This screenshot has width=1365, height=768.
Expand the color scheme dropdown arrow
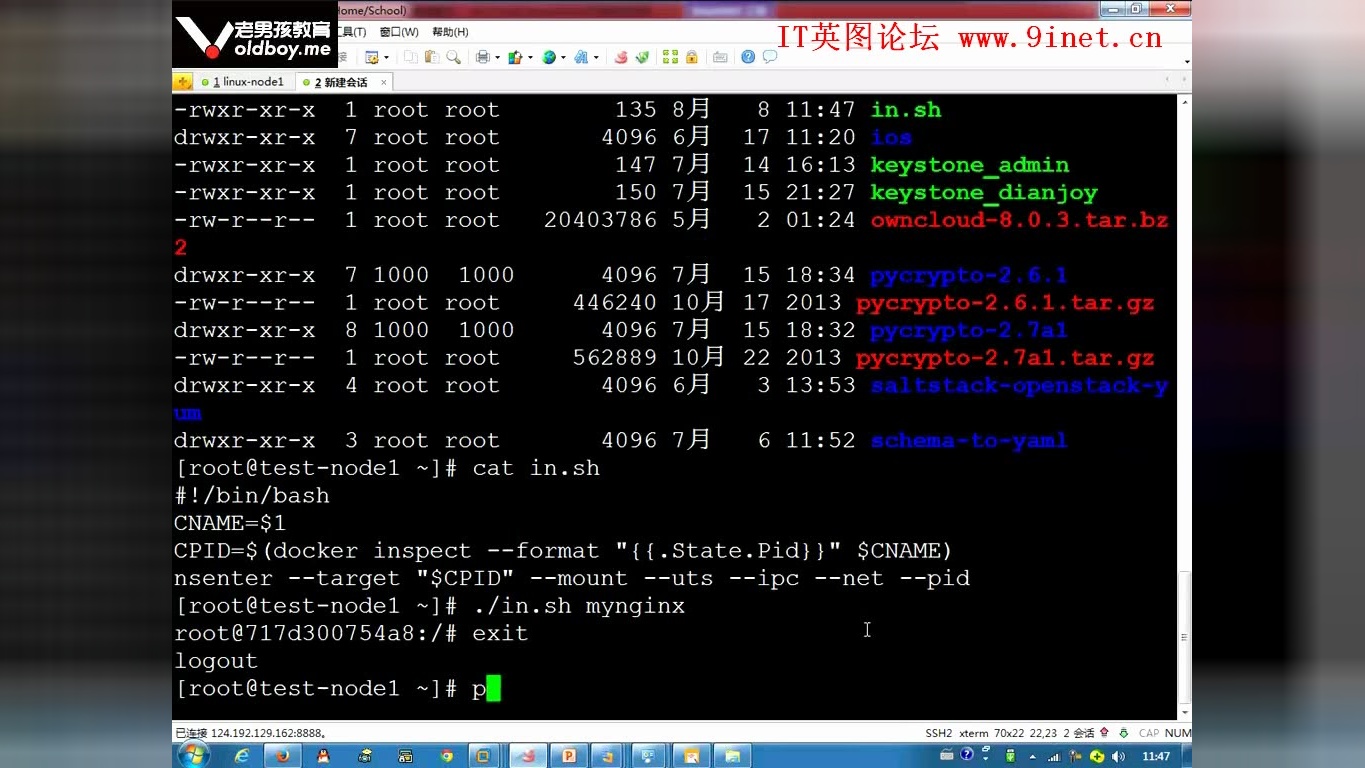pyautogui.click(x=530, y=57)
